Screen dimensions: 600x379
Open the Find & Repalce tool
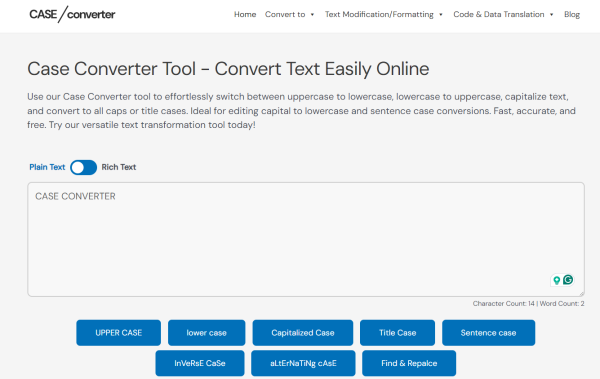(409, 363)
